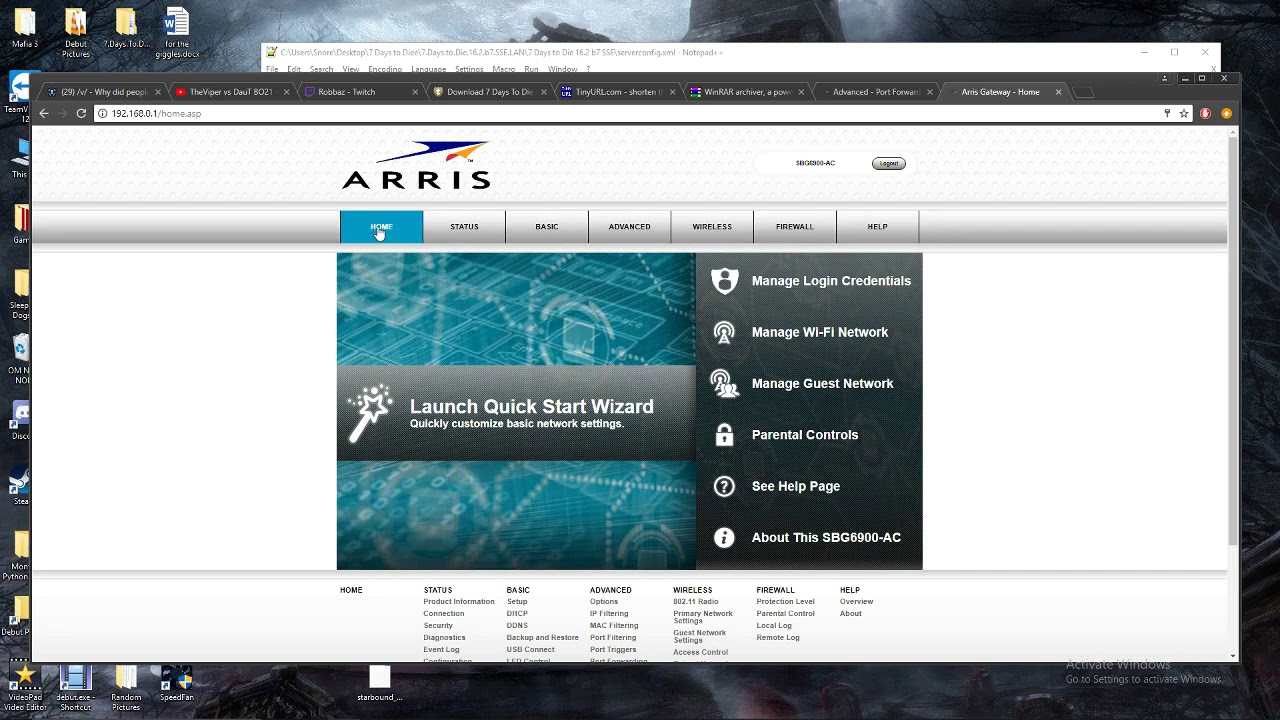This screenshot has height=720, width=1280.
Task: Click Product Information footer link
Action: pyautogui.click(x=459, y=602)
